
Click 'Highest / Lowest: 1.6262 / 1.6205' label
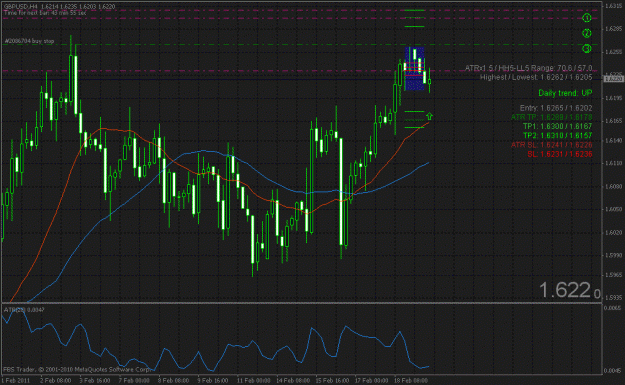point(536,77)
